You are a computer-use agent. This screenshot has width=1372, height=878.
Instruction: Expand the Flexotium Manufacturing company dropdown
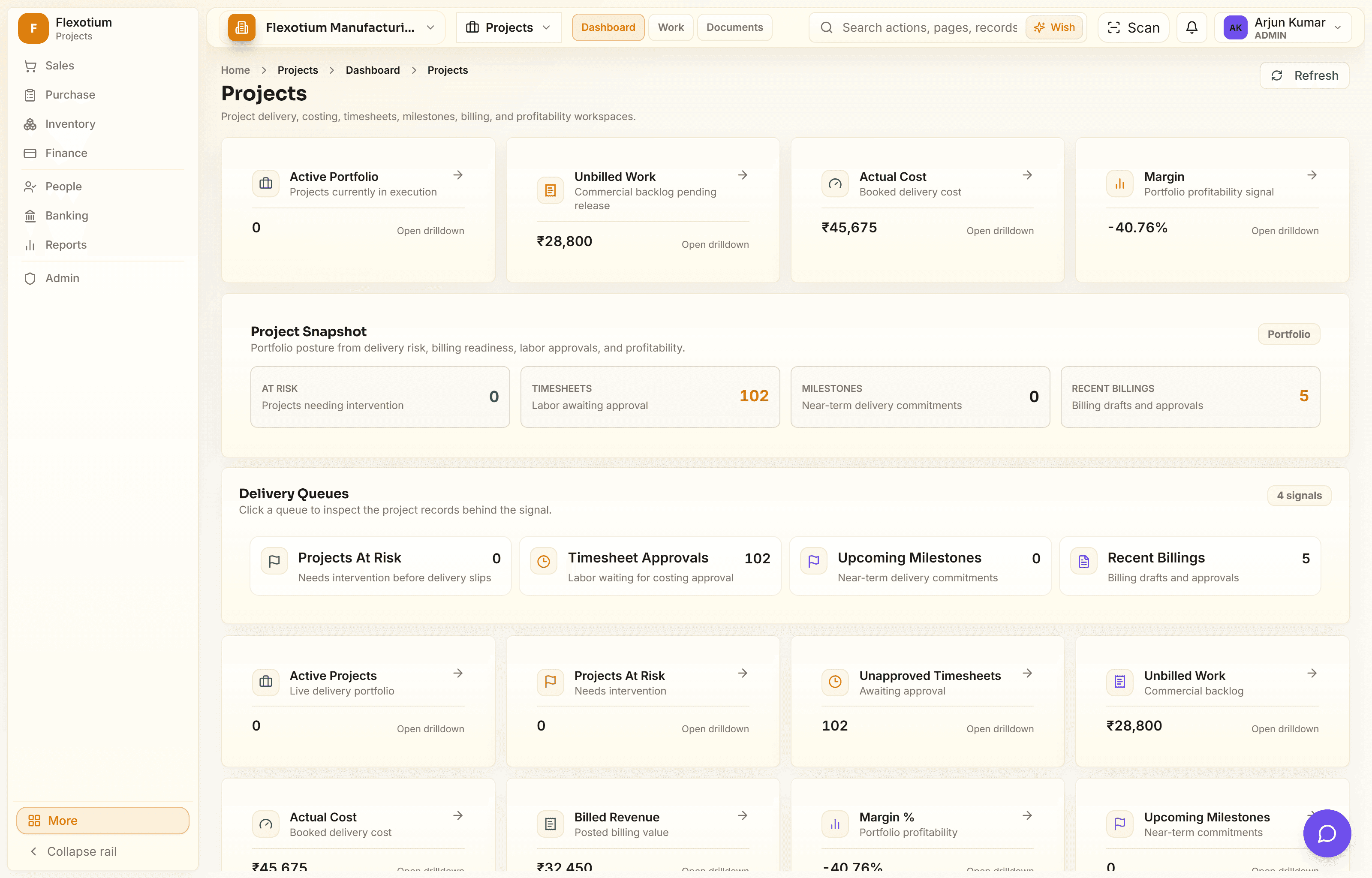[x=332, y=27]
